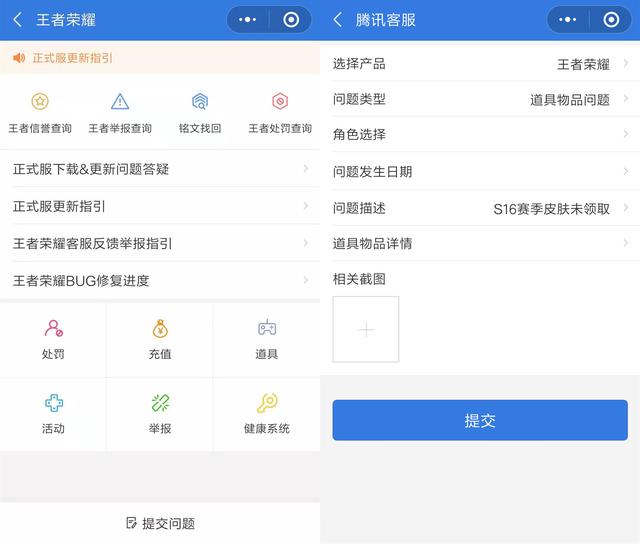Screen dimensions: 640x544
Task: Select the 活动 cross icon
Action: pos(53,403)
